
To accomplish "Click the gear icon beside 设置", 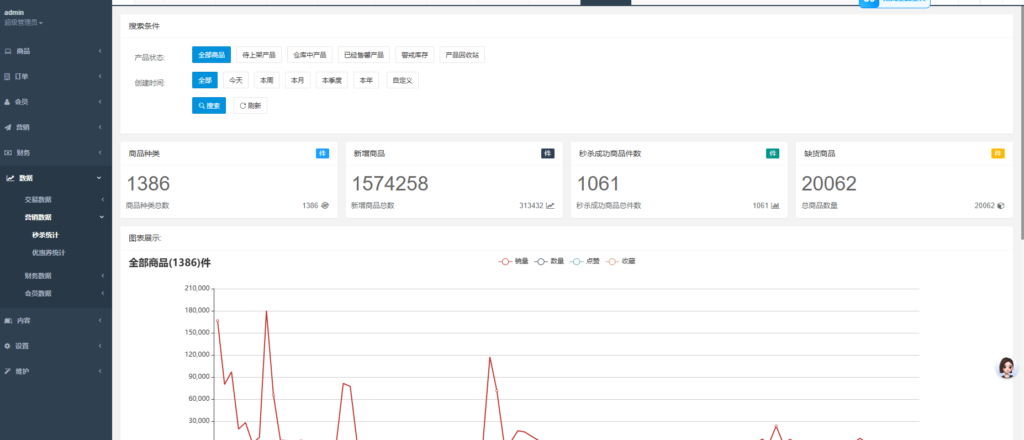I will pos(7,346).
